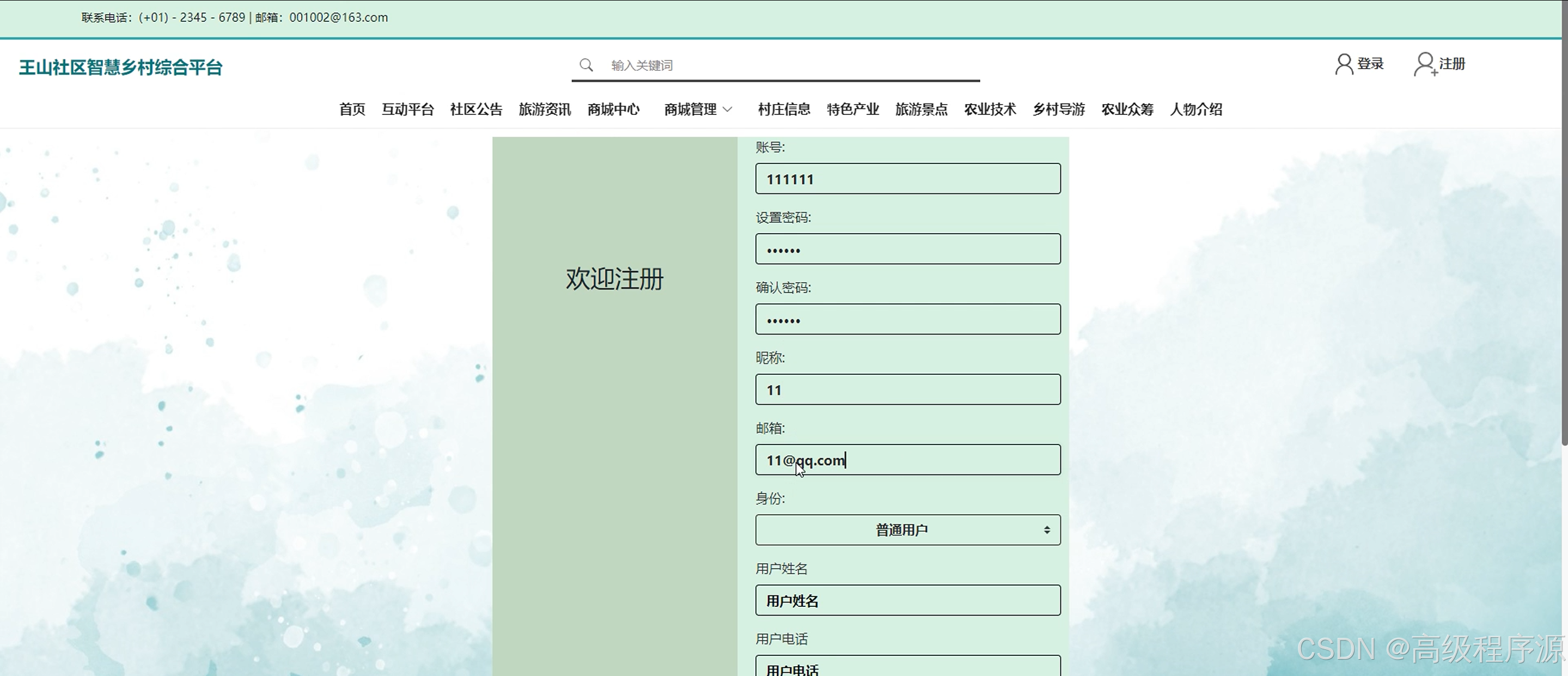
Task: Click the search magnifier icon
Action: (x=585, y=65)
